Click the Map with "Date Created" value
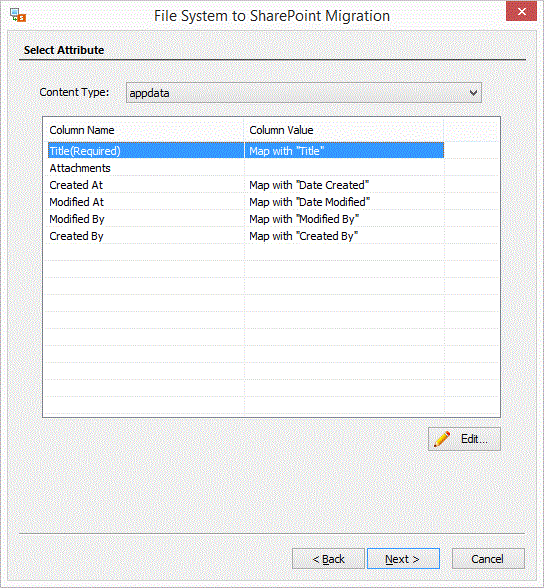 pyautogui.click(x=309, y=185)
